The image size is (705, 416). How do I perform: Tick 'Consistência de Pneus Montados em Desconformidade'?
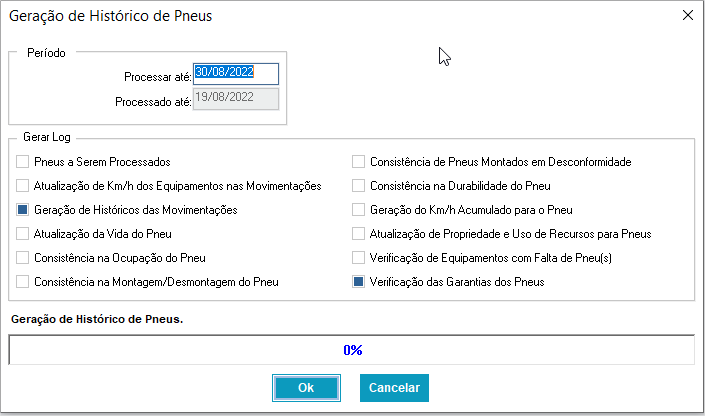coord(359,162)
